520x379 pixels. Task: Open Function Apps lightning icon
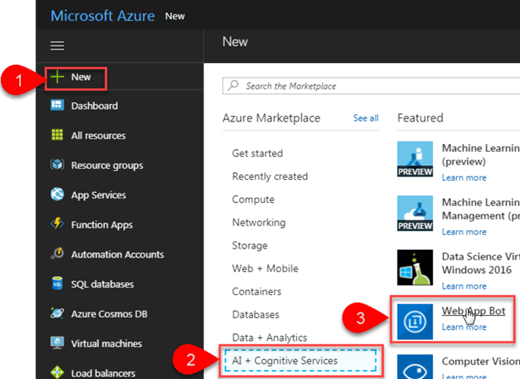pyautogui.click(x=57, y=223)
